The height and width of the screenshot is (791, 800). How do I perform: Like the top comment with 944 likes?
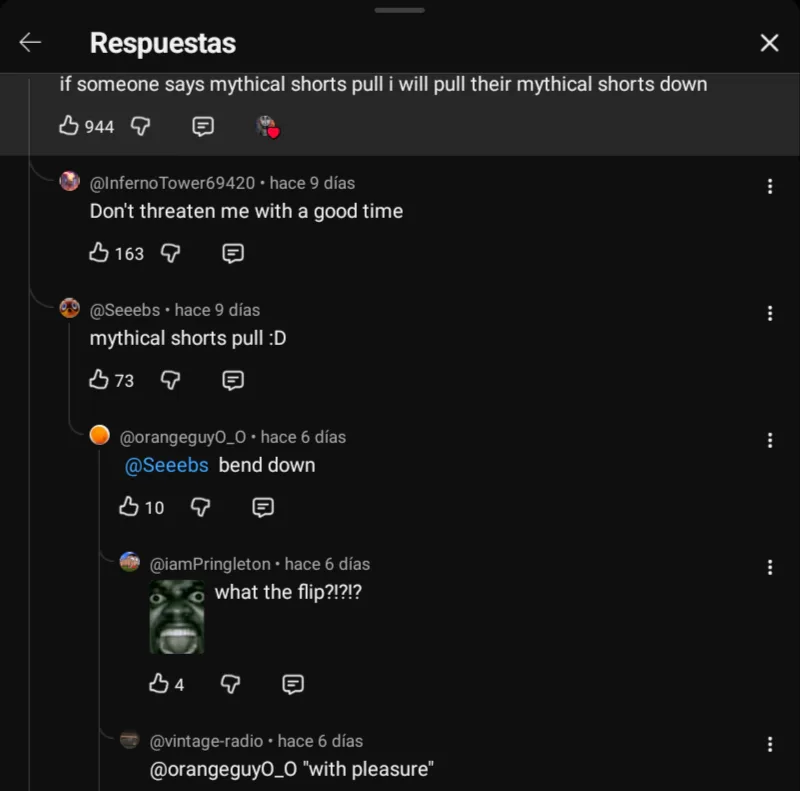pyautogui.click(x=69, y=126)
